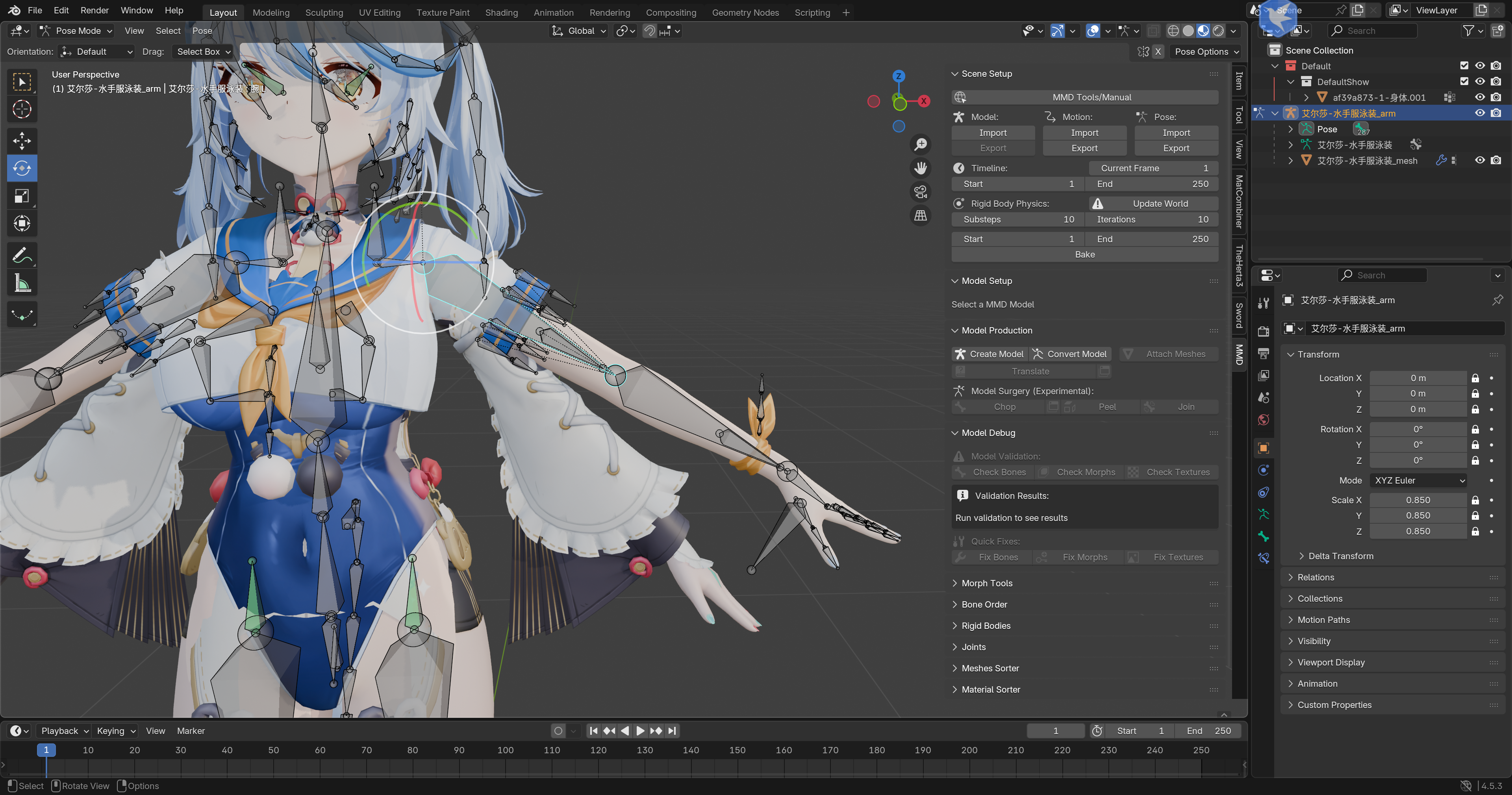Open the Pose Mode dropdown
The height and width of the screenshot is (795, 1512).
pyautogui.click(x=77, y=31)
